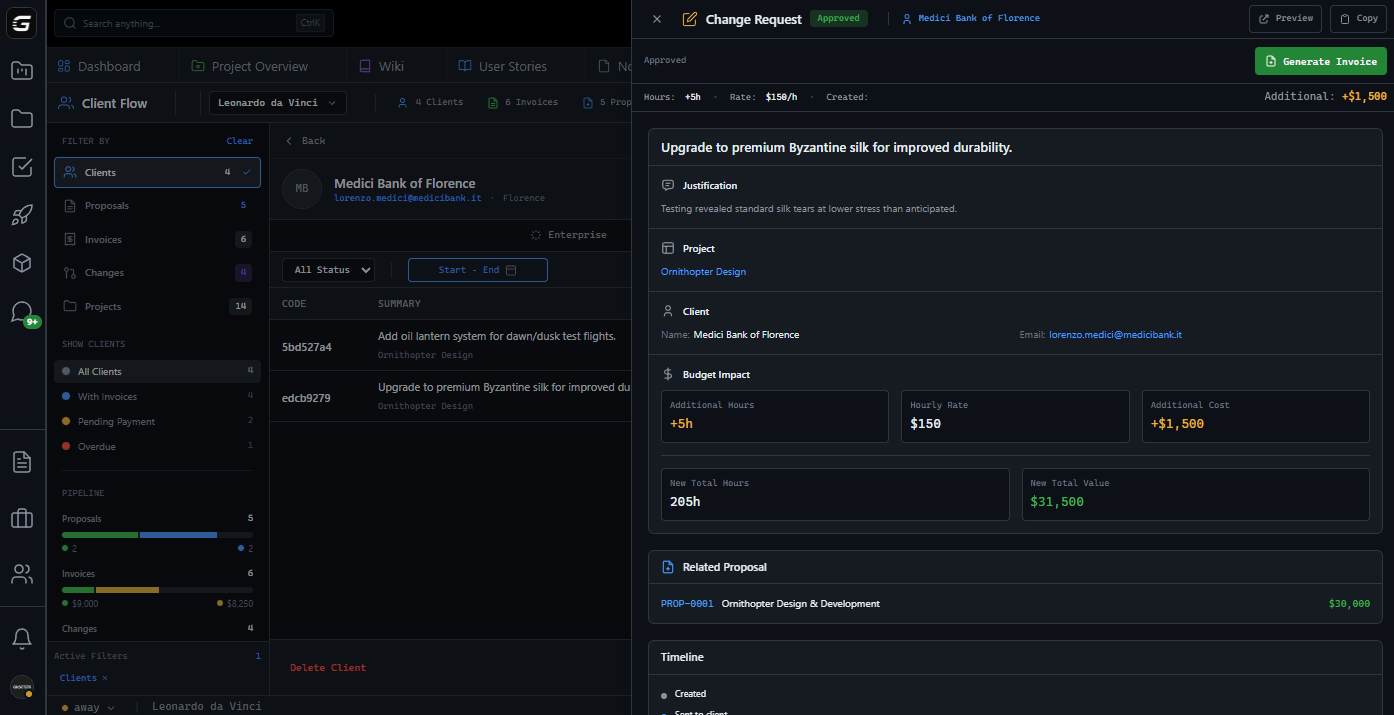The image size is (1394, 715).
Task: Open the chat messages icon with 9+ badge
Action: point(22,312)
